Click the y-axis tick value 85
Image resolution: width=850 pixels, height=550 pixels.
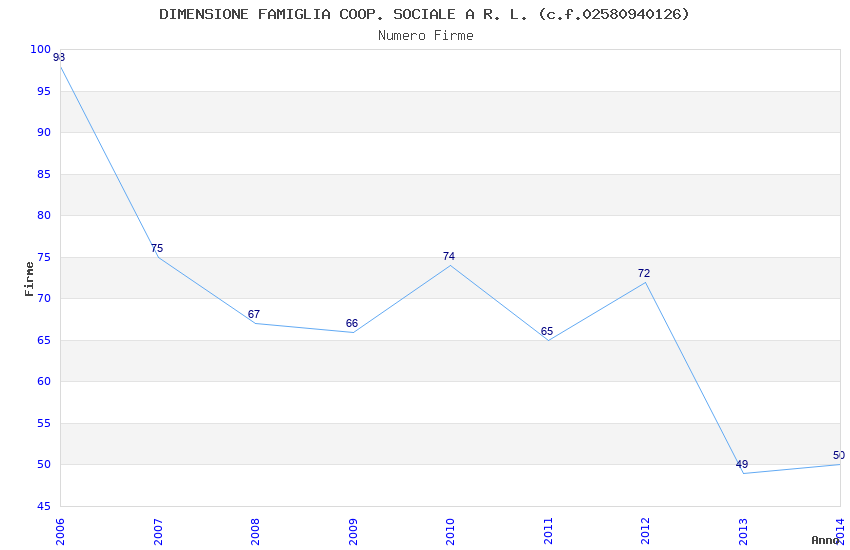pyautogui.click(x=44, y=174)
